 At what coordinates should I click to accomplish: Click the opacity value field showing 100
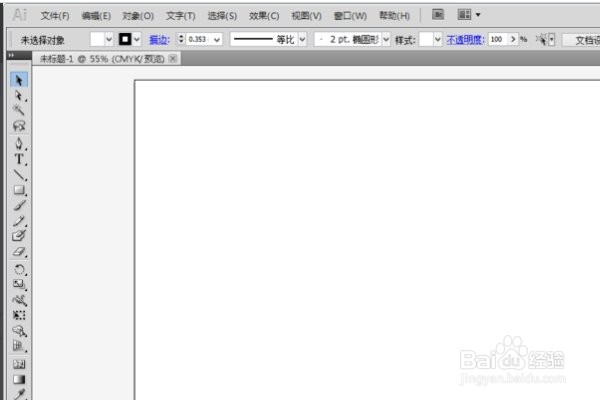(497, 39)
